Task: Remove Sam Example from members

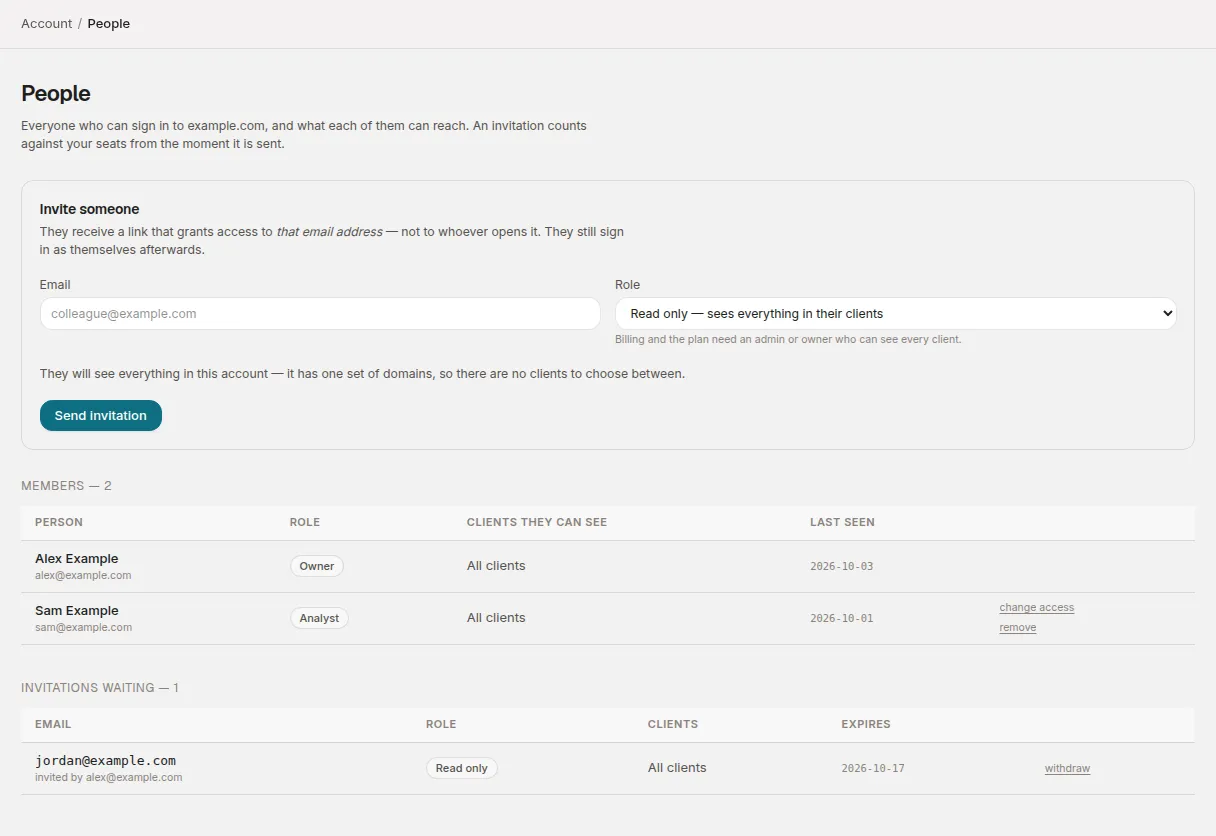Action: 1017,628
